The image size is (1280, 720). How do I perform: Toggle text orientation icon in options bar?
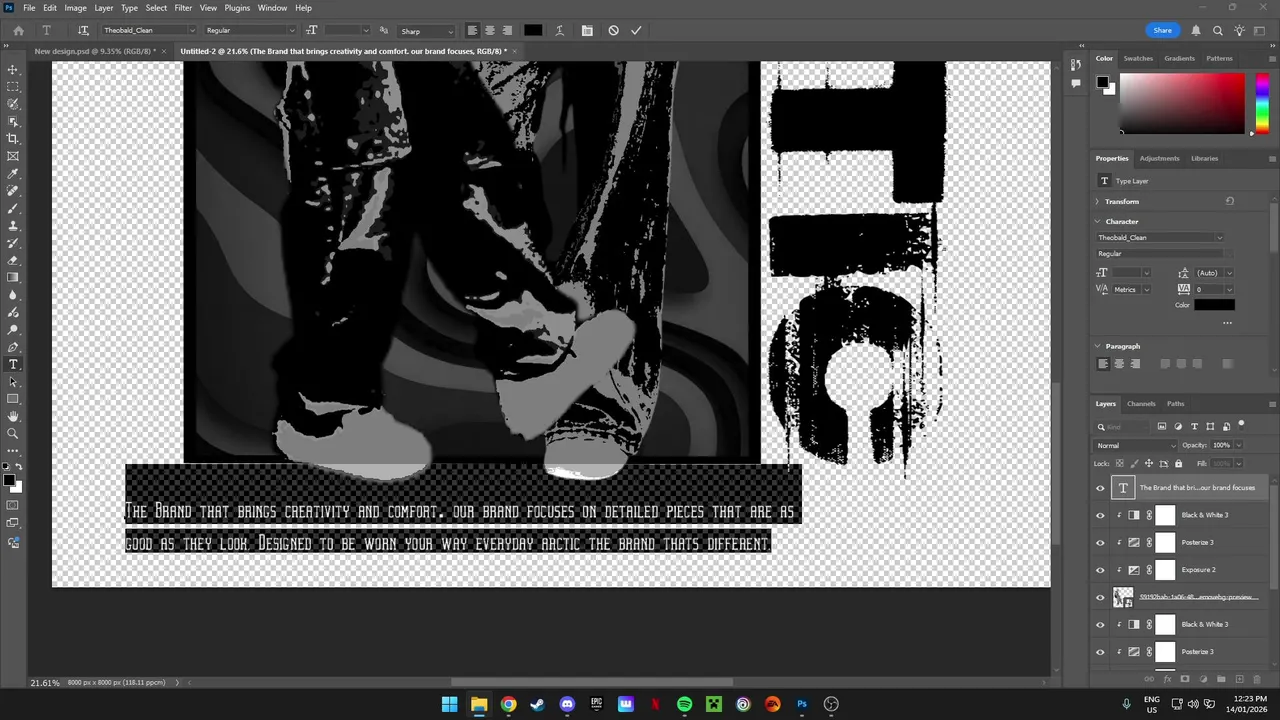tap(83, 30)
